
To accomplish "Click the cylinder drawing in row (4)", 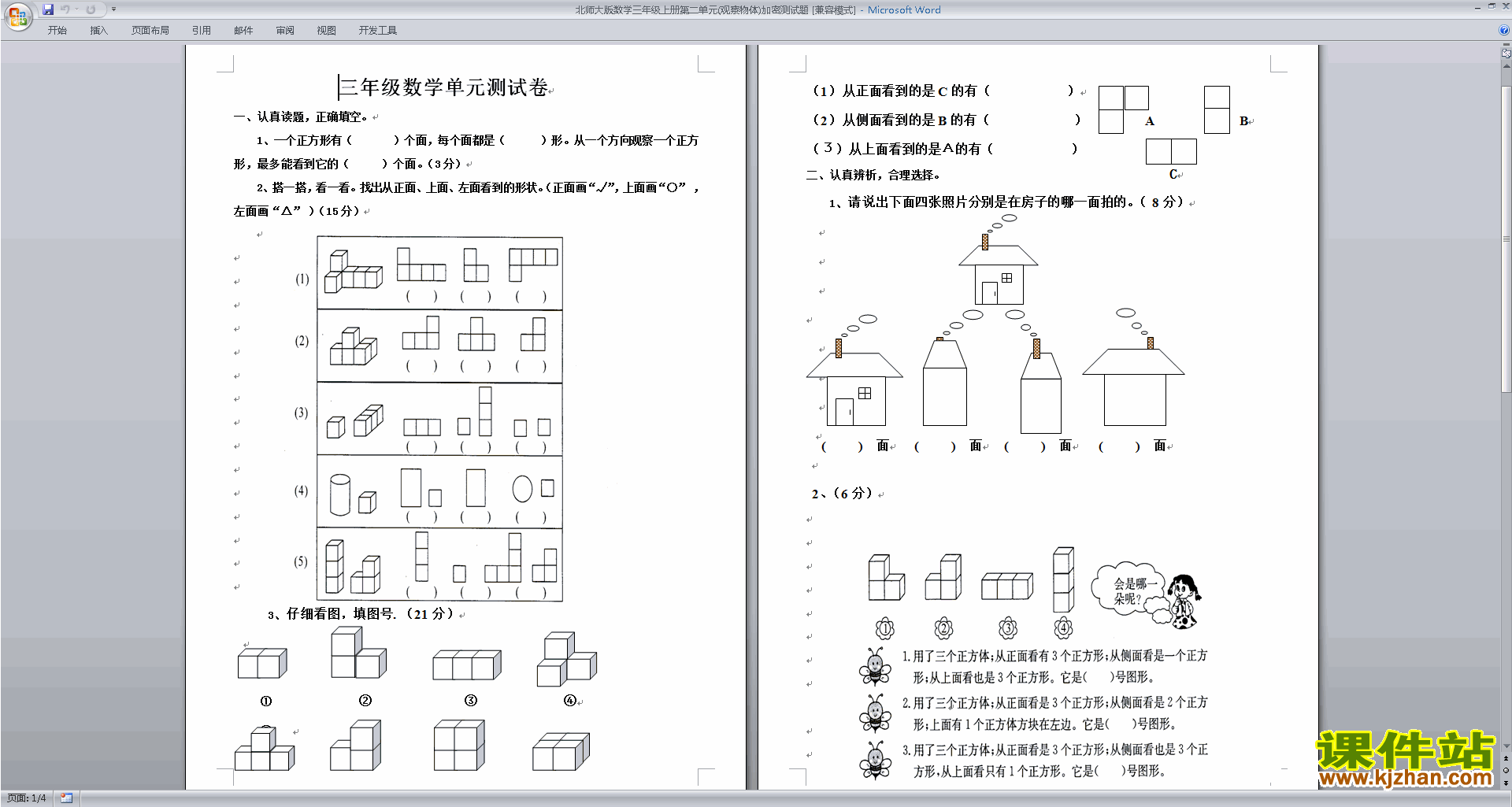I will (340, 494).
